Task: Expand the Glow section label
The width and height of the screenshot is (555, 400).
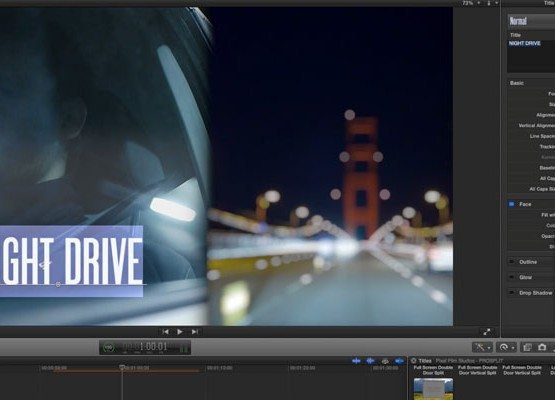Action: point(526,277)
